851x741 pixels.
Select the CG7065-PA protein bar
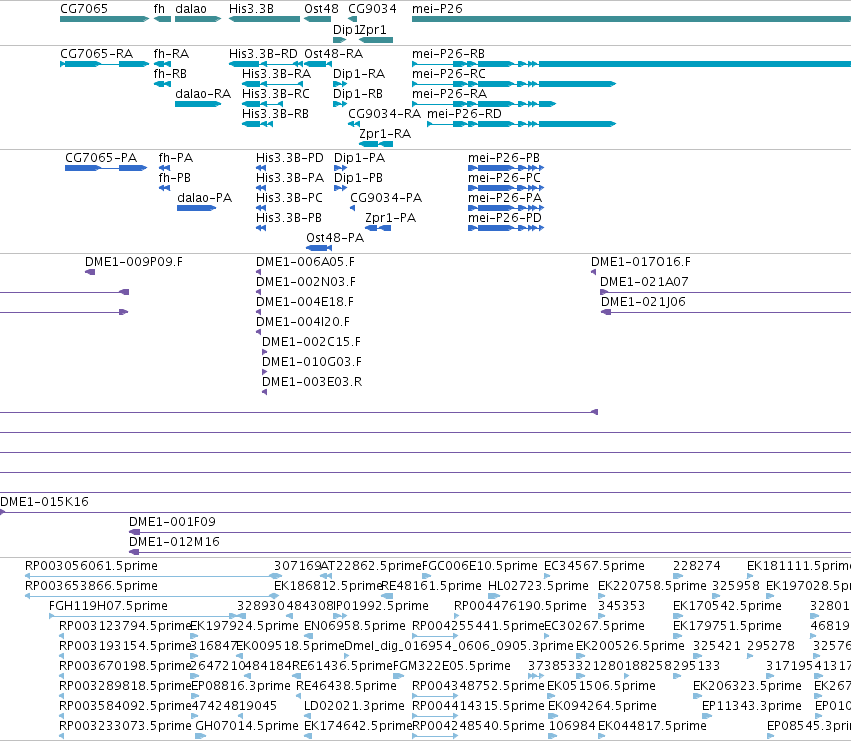point(106,168)
